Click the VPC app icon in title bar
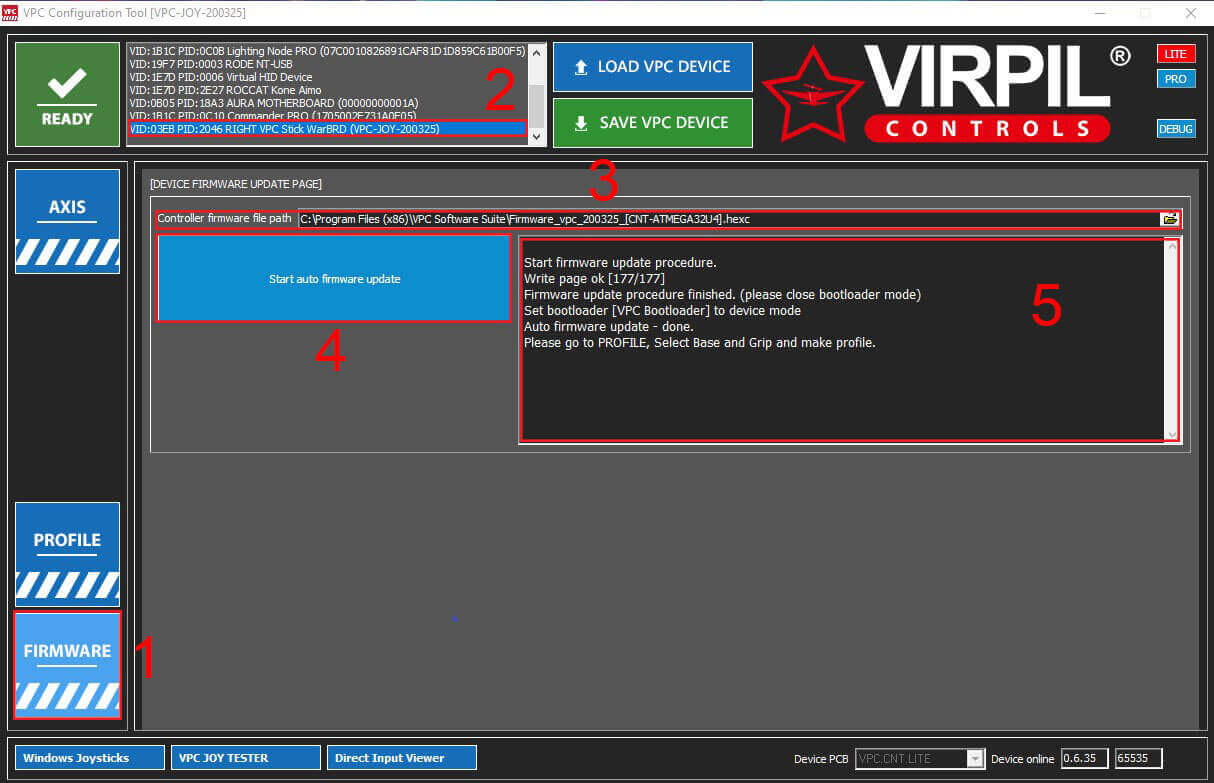 click(10, 13)
